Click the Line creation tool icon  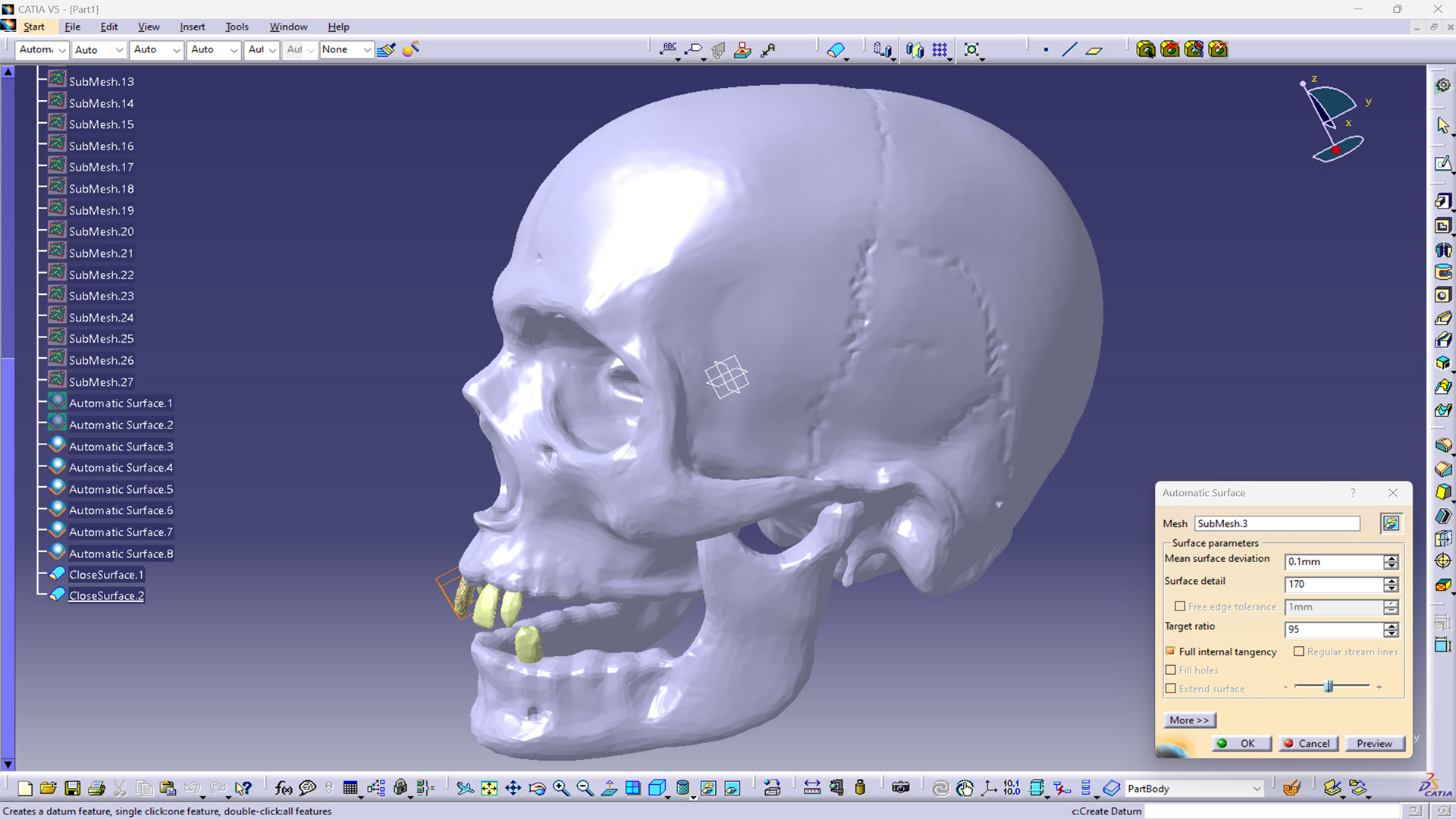coord(1069,50)
